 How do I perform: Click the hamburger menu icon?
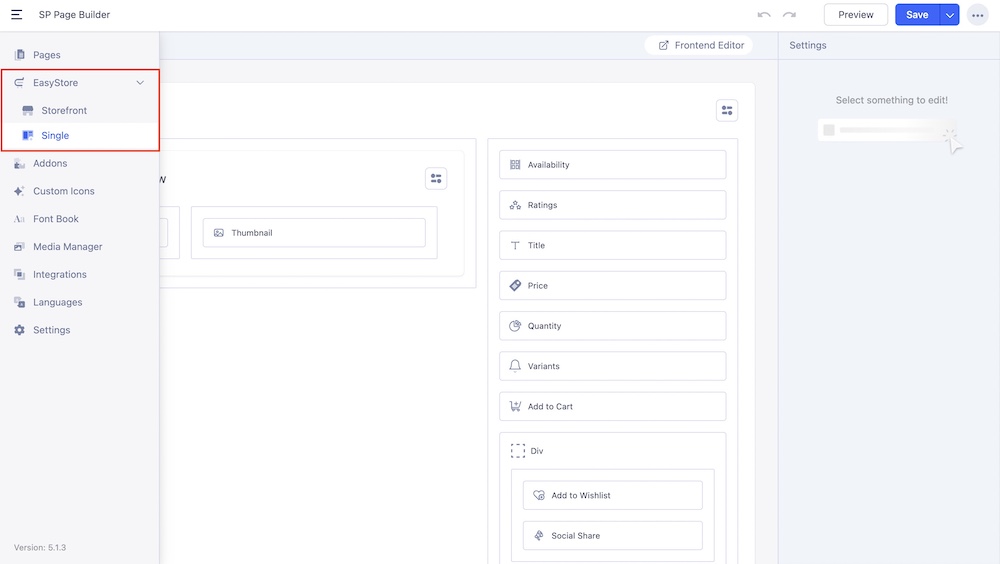click(17, 15)
